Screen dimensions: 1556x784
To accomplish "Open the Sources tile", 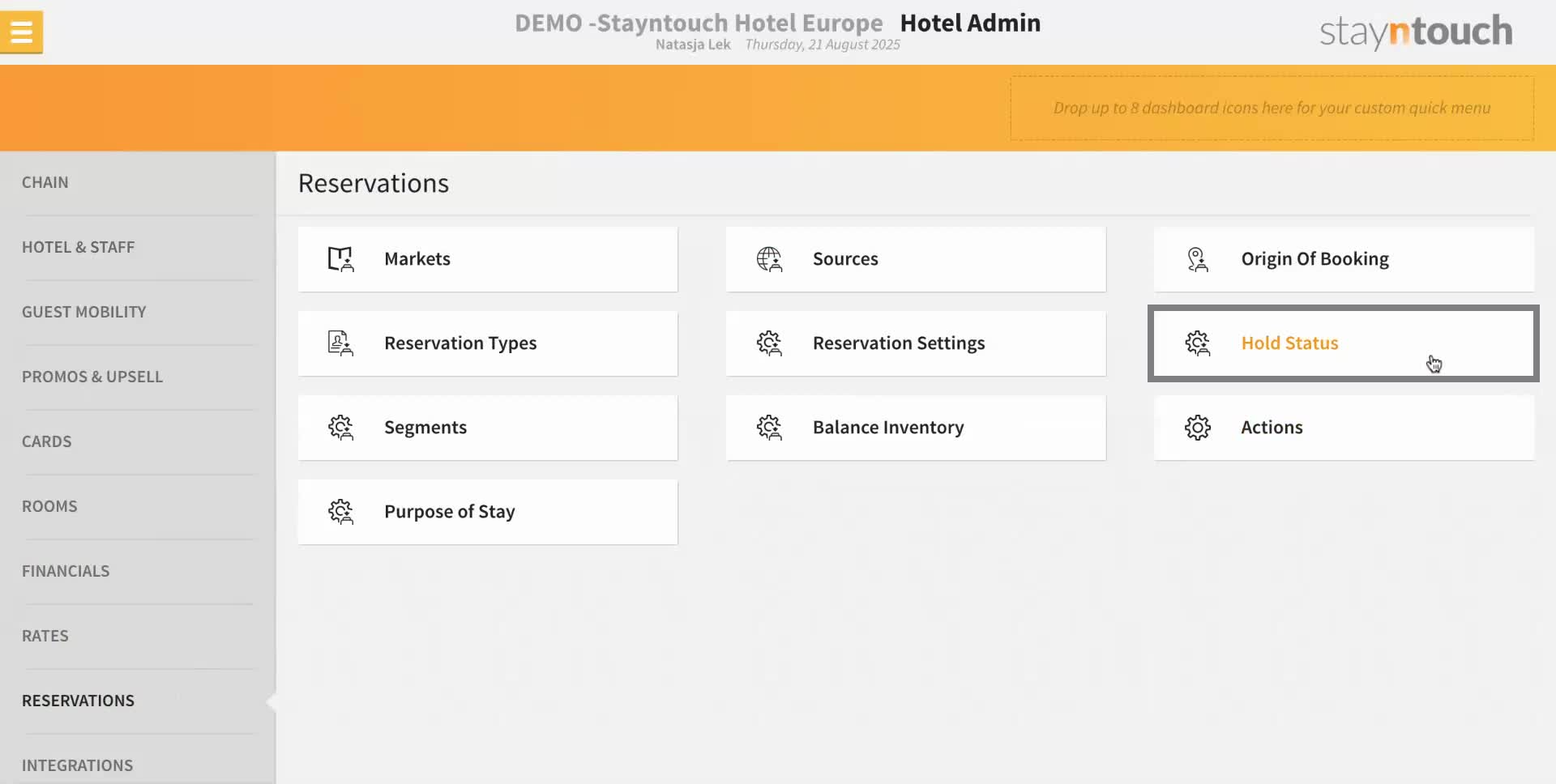I will click(x=916, y=259).
